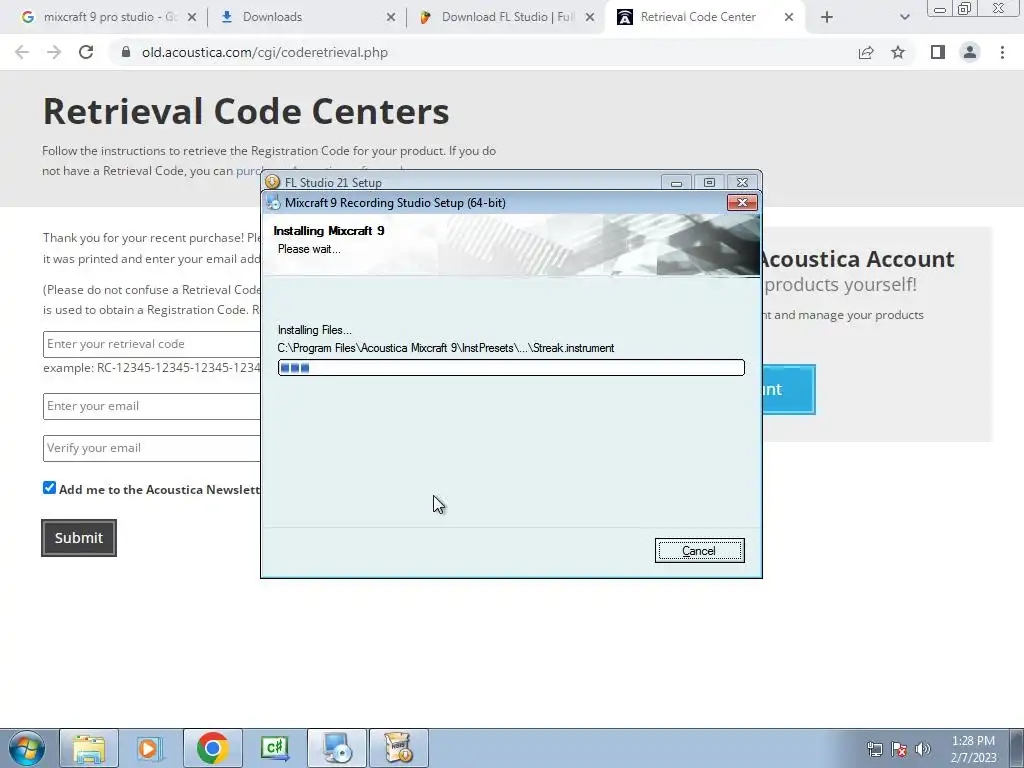Click the FL Studio setup taskbar icon
Image resolution: width=1024 pixels, height=768 pixels.
pos(399,748)
